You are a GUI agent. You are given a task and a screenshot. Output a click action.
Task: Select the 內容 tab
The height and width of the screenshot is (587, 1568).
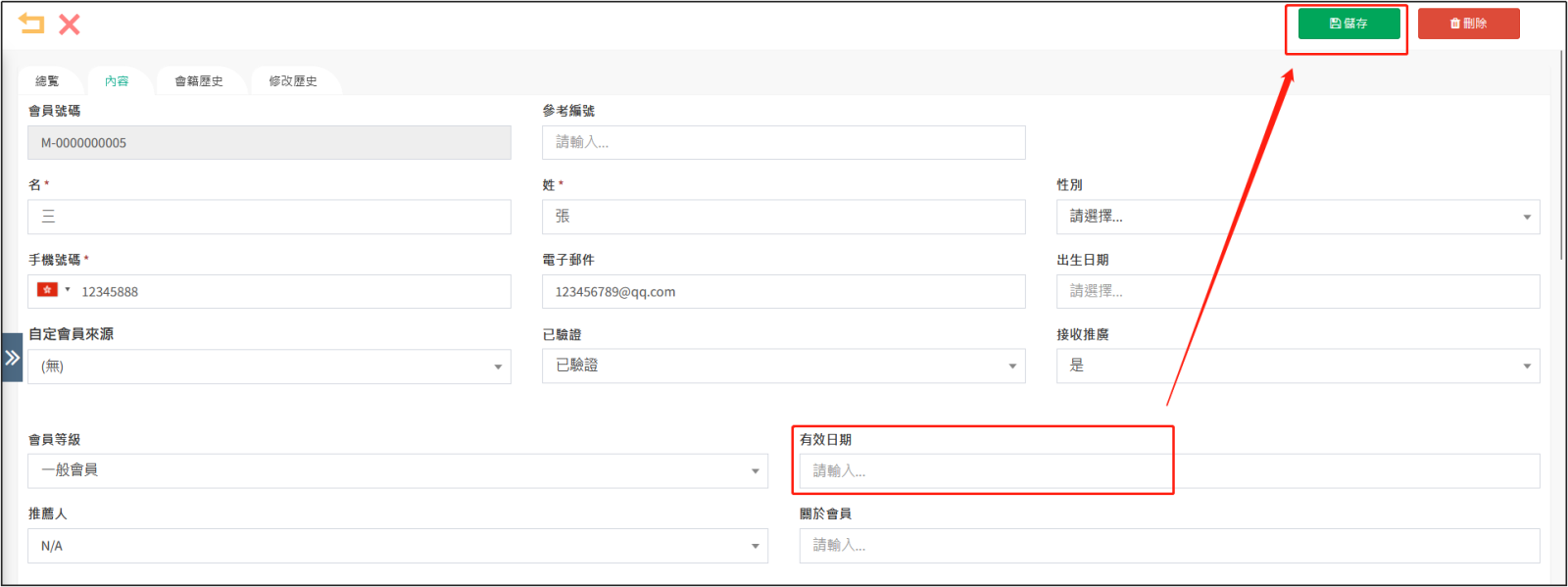click(x=117, y=81)
